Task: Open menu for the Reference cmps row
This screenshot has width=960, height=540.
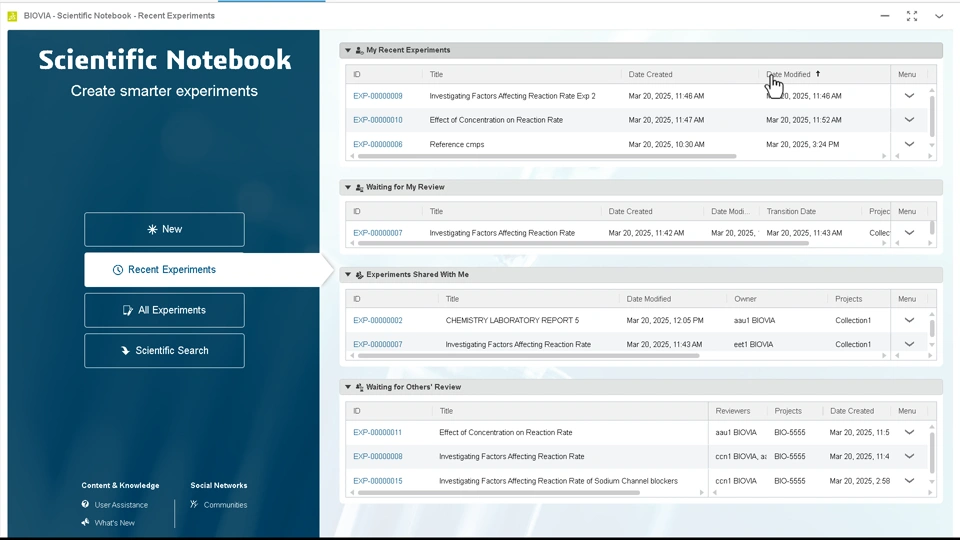Action: (909, 144)
